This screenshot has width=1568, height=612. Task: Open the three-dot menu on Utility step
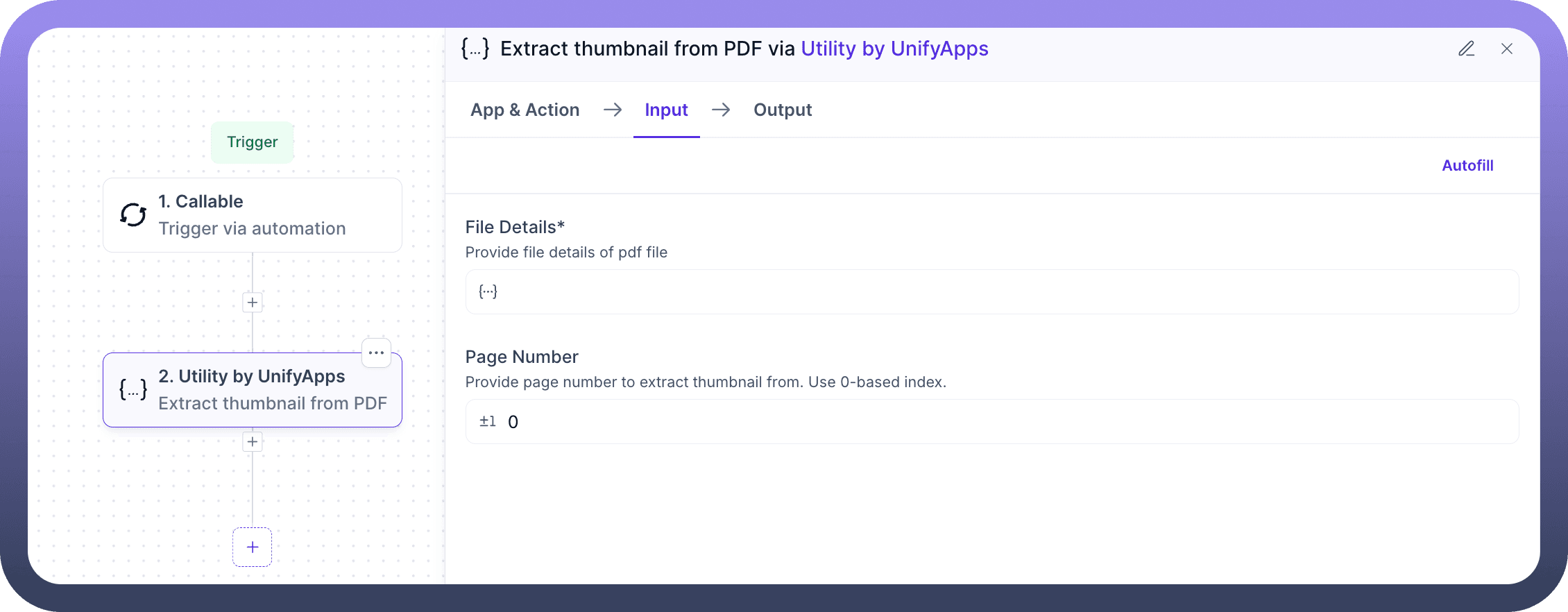[376, 352]
